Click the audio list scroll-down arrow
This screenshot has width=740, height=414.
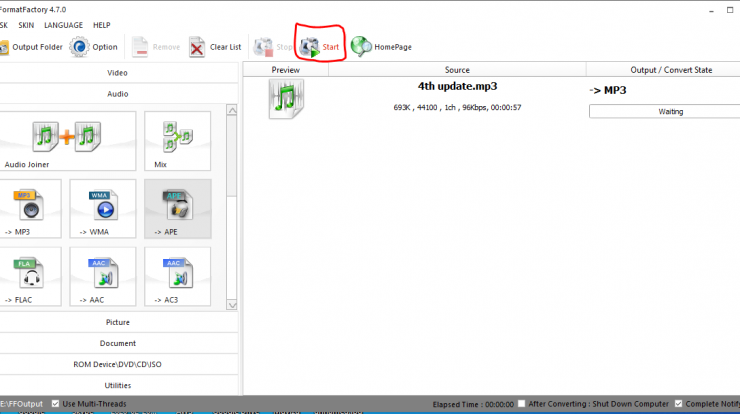[x=232, y=305]
